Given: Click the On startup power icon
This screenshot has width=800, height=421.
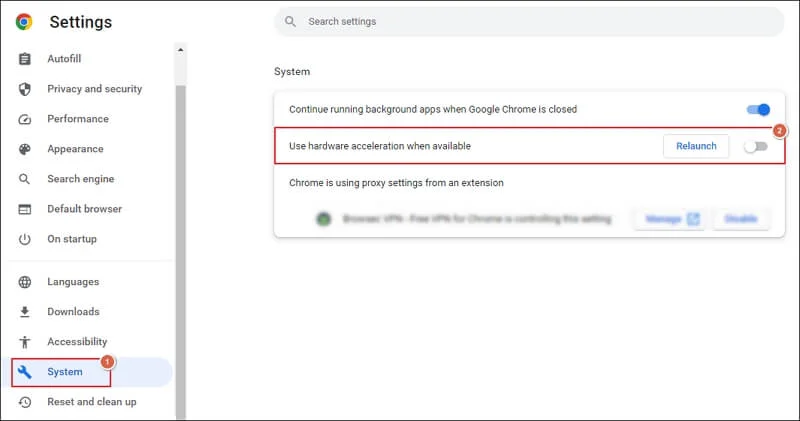Looking at the screenshot, I should pyautogui.click(x=24, y=239).
